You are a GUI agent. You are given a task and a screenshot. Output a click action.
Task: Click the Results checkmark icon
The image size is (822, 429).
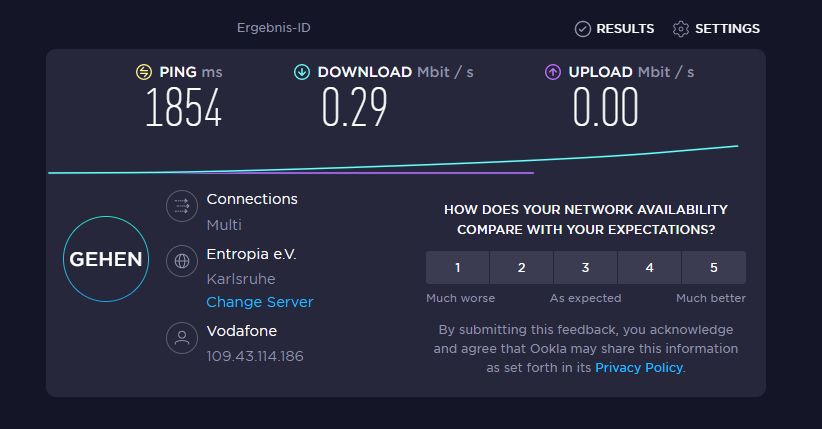point(583,29)
